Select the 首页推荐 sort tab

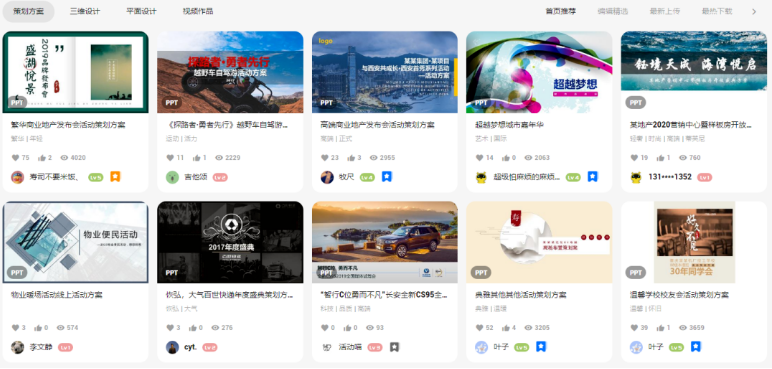pyautogui.click(x=560, y=11)
